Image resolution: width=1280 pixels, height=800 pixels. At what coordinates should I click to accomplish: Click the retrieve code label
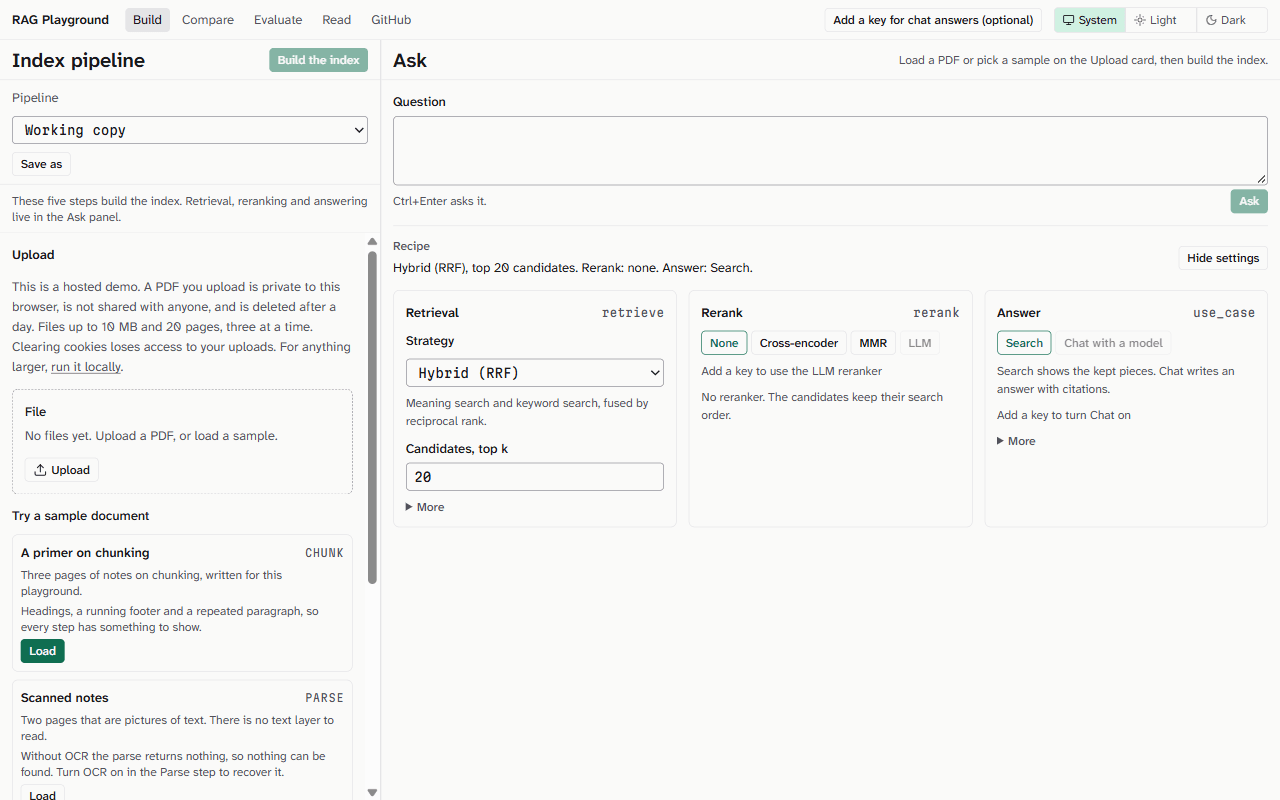pos(633,313)
